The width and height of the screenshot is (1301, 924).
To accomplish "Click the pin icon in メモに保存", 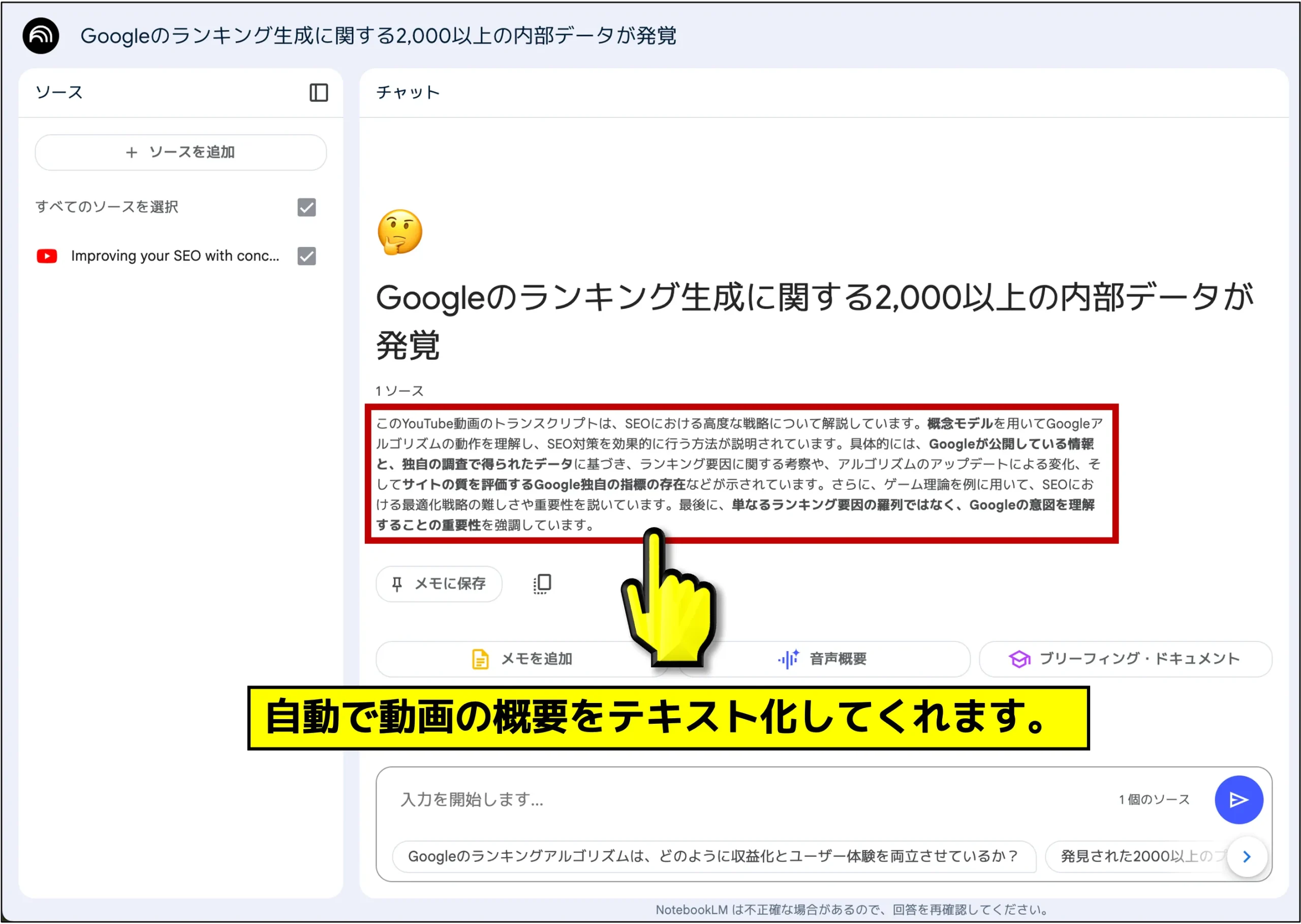I will [397, 584].
